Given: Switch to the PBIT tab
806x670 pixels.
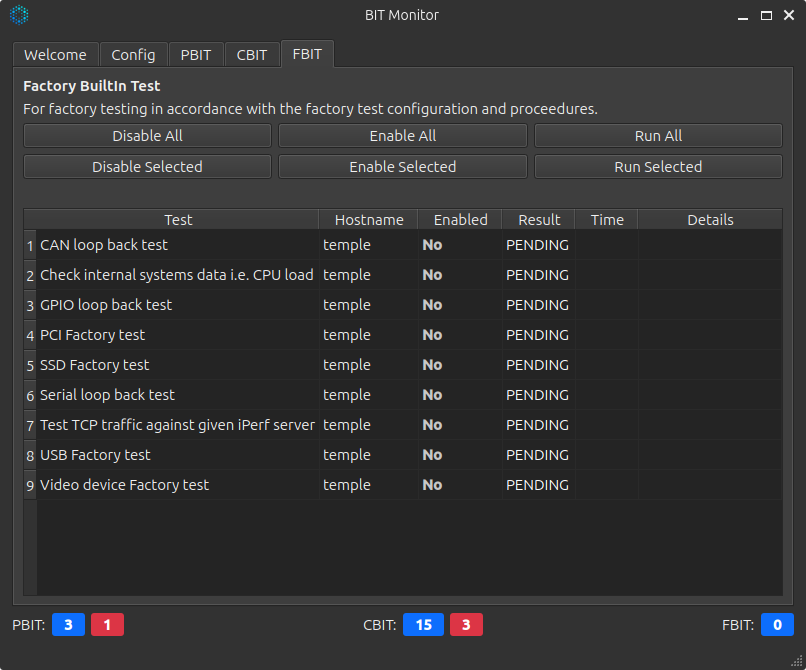Looking at the screenshot, I should tap(196, 55).
